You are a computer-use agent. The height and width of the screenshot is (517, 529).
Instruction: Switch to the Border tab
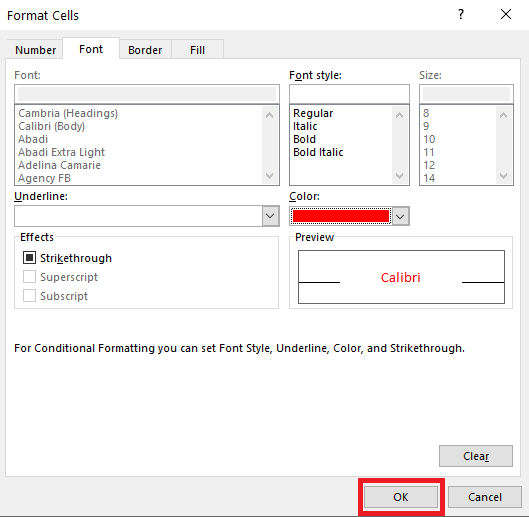pyautogui.click(x=145, y=50)
